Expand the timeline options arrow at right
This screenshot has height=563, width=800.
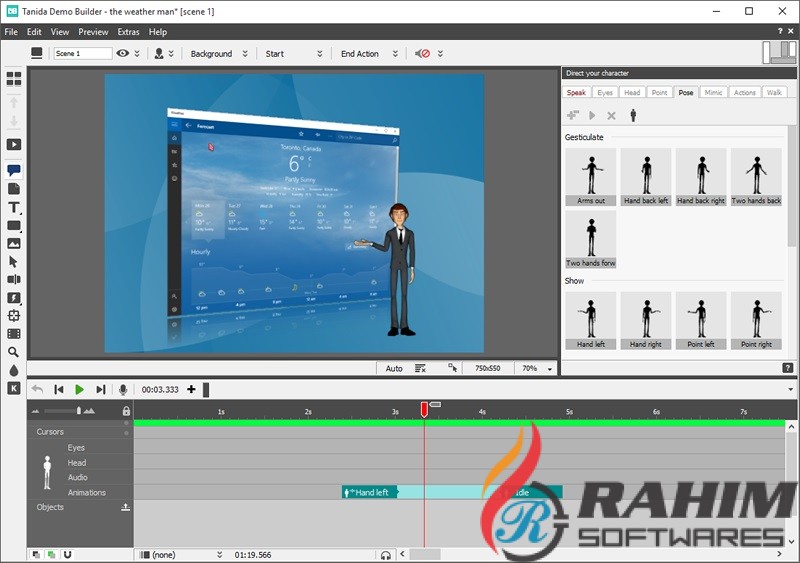coord(790,389)
